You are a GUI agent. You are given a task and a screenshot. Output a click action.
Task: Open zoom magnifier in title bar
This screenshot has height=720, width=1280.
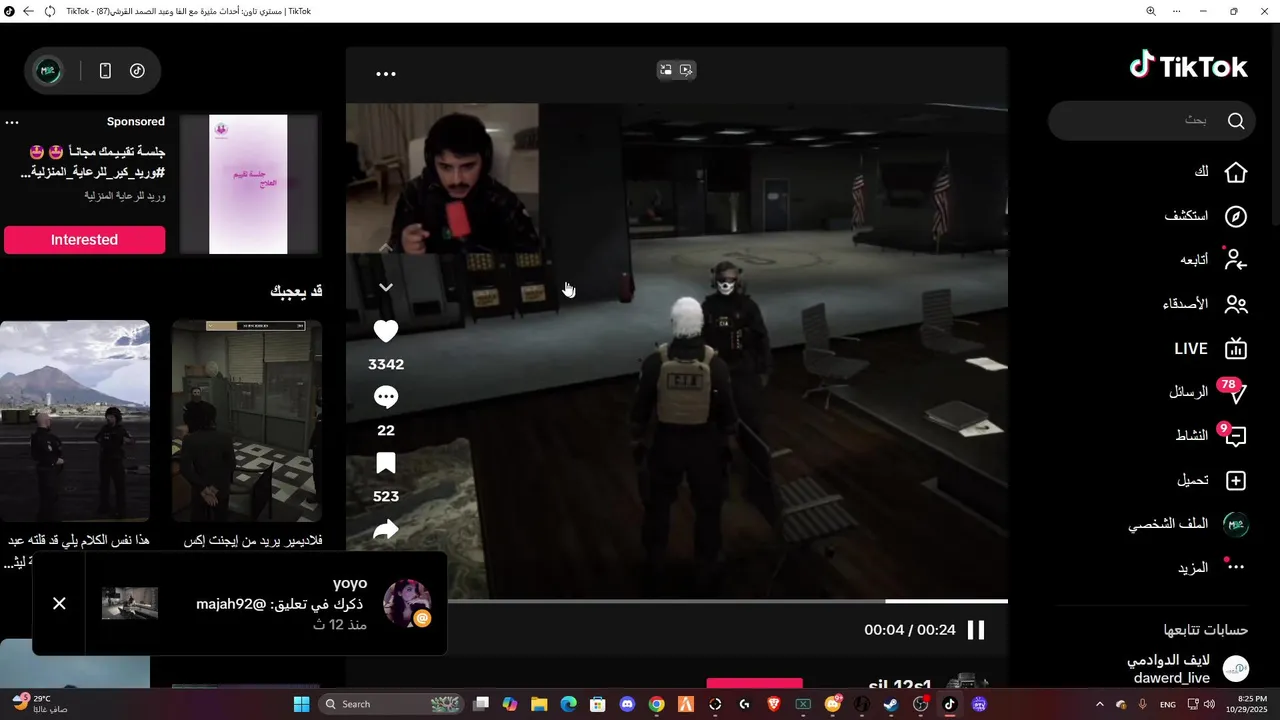click(x=1151, y=11)
